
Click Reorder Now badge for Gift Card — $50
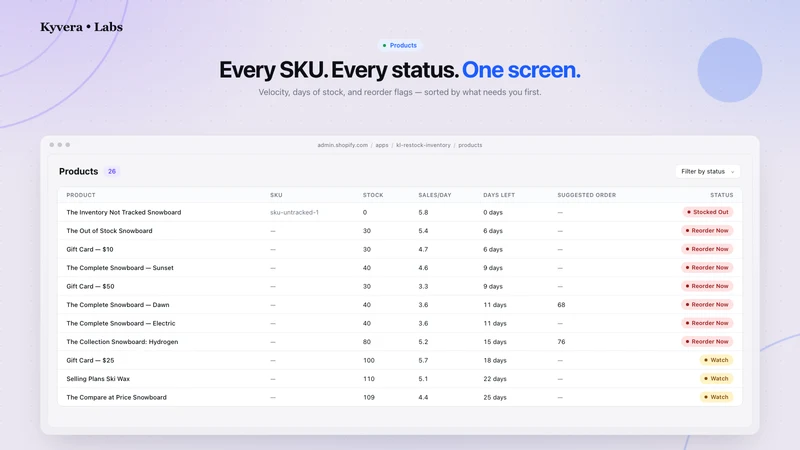pos(707,286)
